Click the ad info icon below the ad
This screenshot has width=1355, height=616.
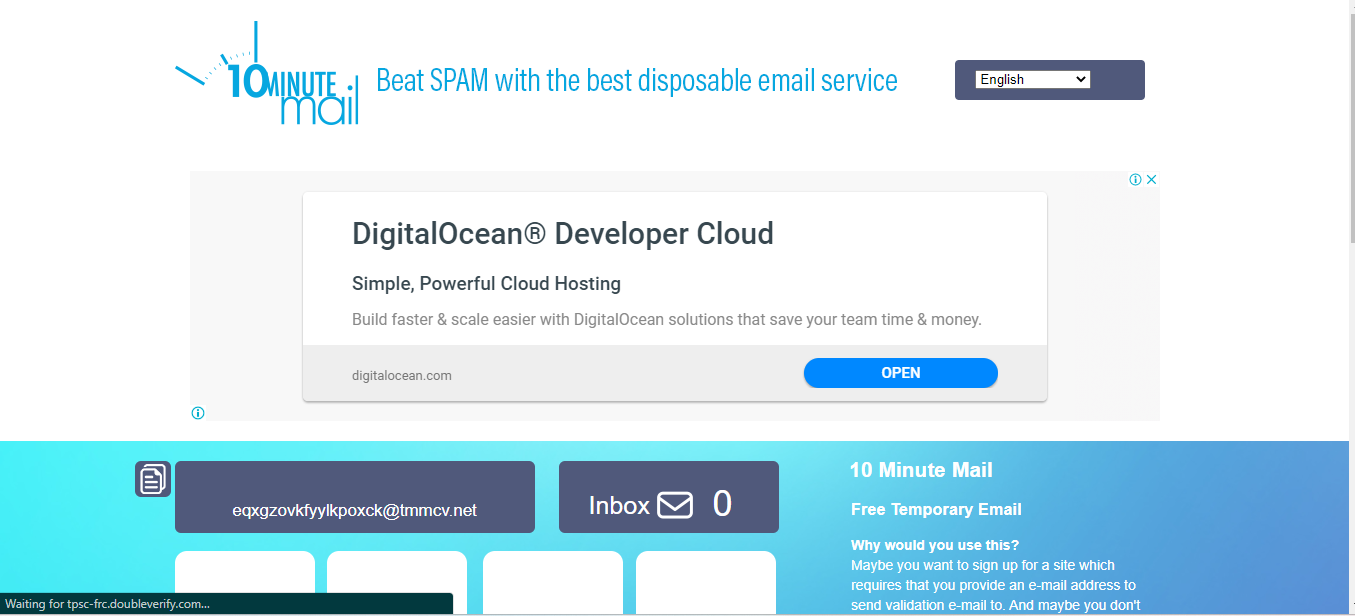pyautogui.click(x=198, y=413)
